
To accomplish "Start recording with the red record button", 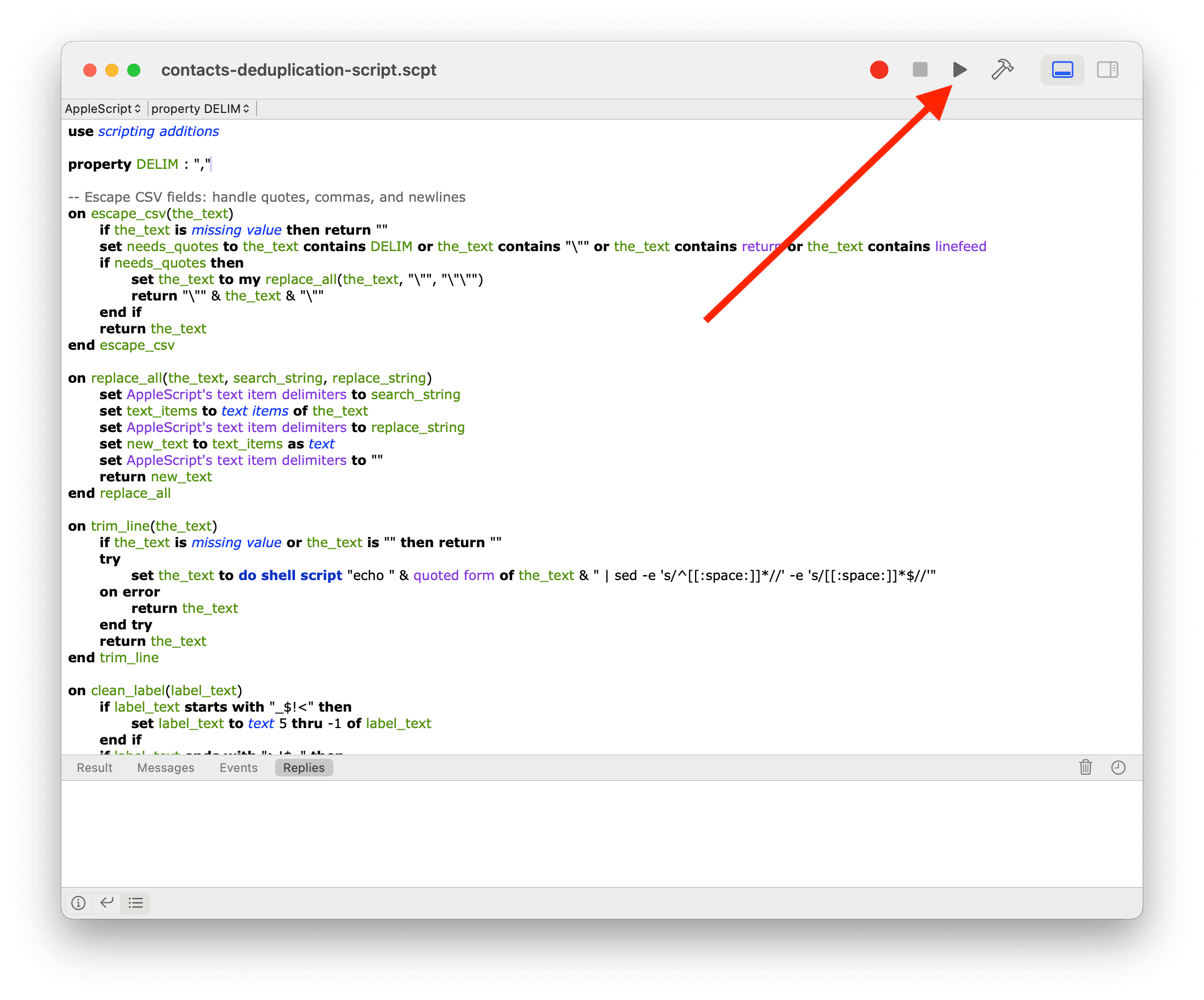I will coord(879,70).
